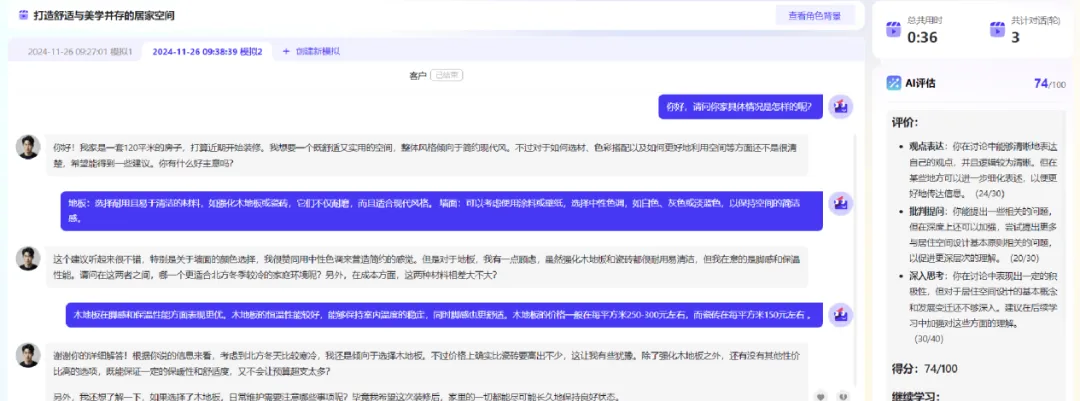The height and width of the screenshot is (401, 1080).
Task: Click the 继续学习: heading
Action: [x=915, y=396]
